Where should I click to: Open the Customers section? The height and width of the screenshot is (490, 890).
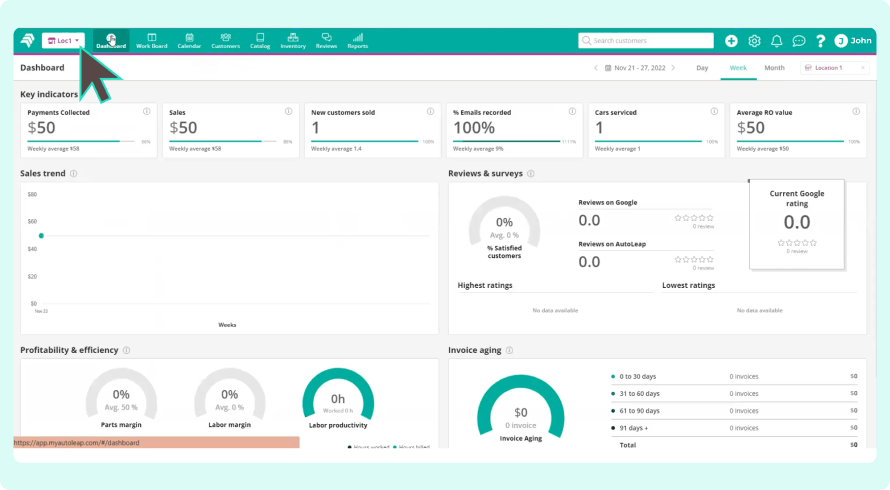pos(226,41)
